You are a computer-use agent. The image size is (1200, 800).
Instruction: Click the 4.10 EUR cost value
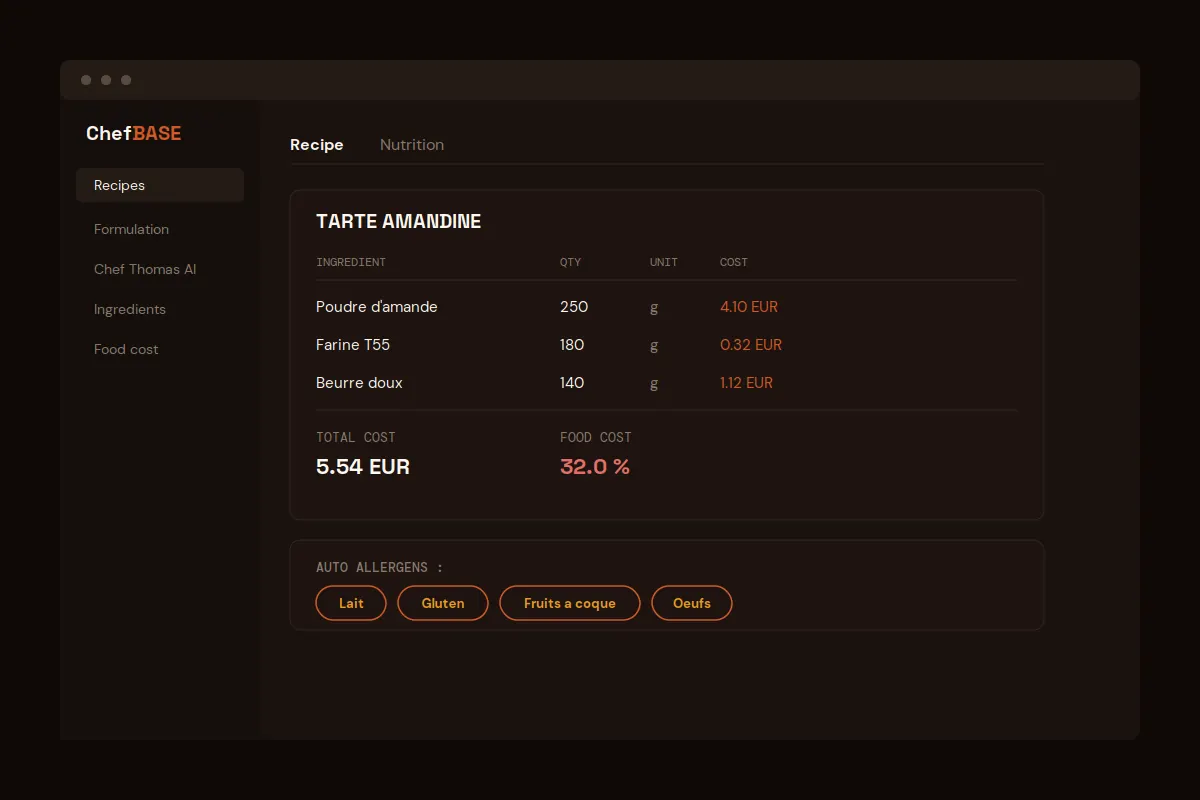749,307
